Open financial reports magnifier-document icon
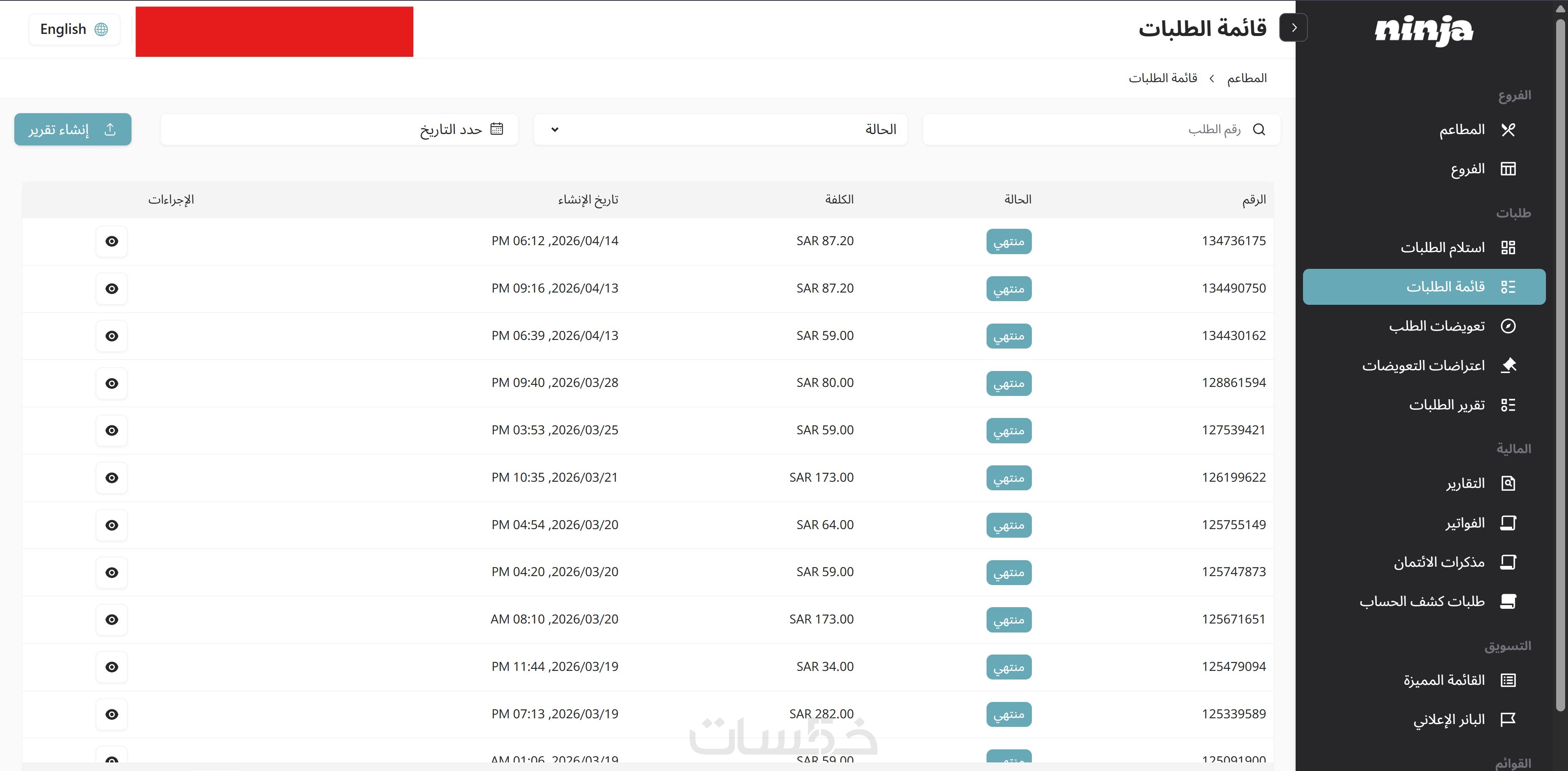The height and width of the screenshot is (771, 1568). (x=1508, y=483)
